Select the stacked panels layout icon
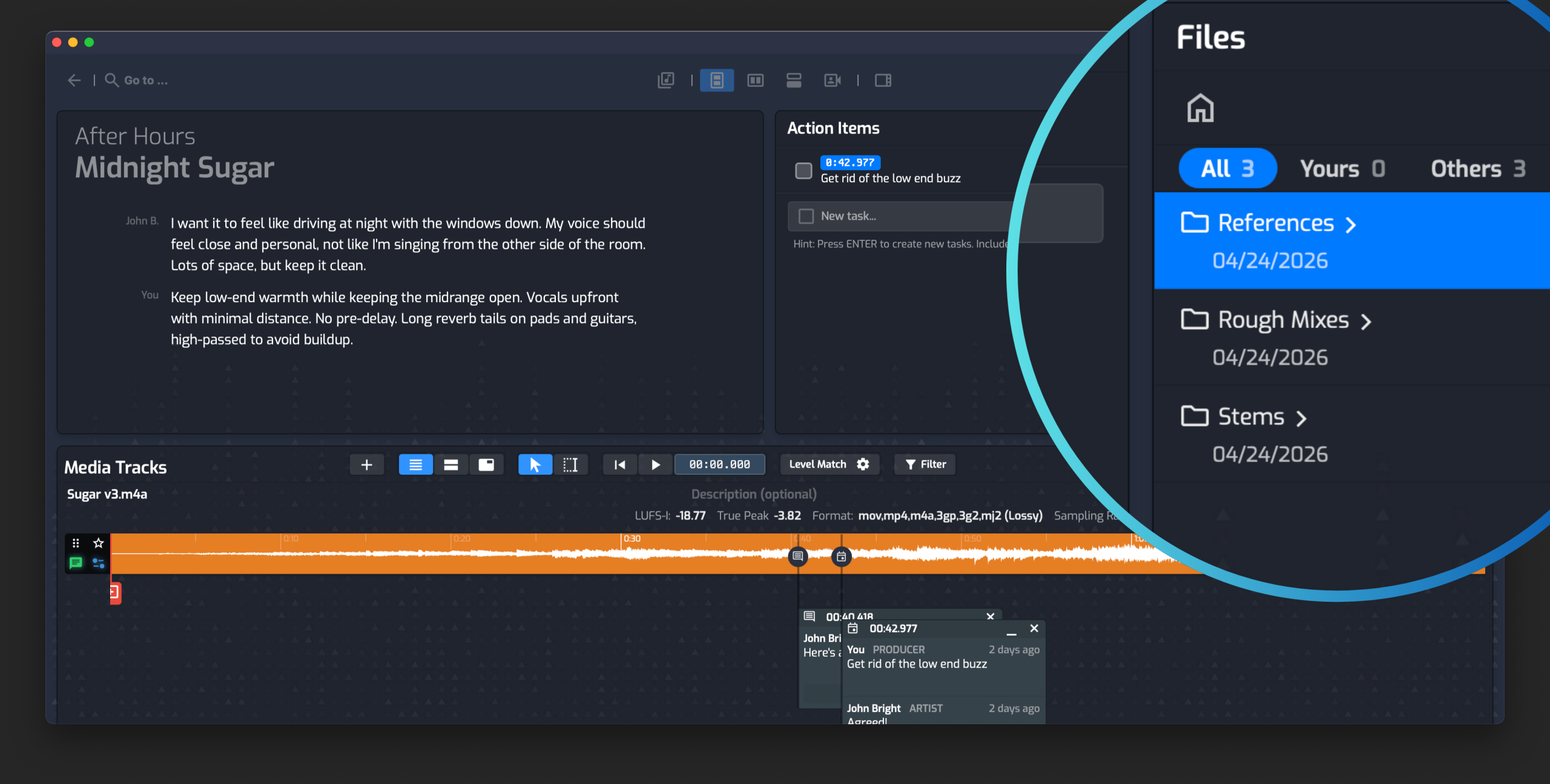 [717, 81]
